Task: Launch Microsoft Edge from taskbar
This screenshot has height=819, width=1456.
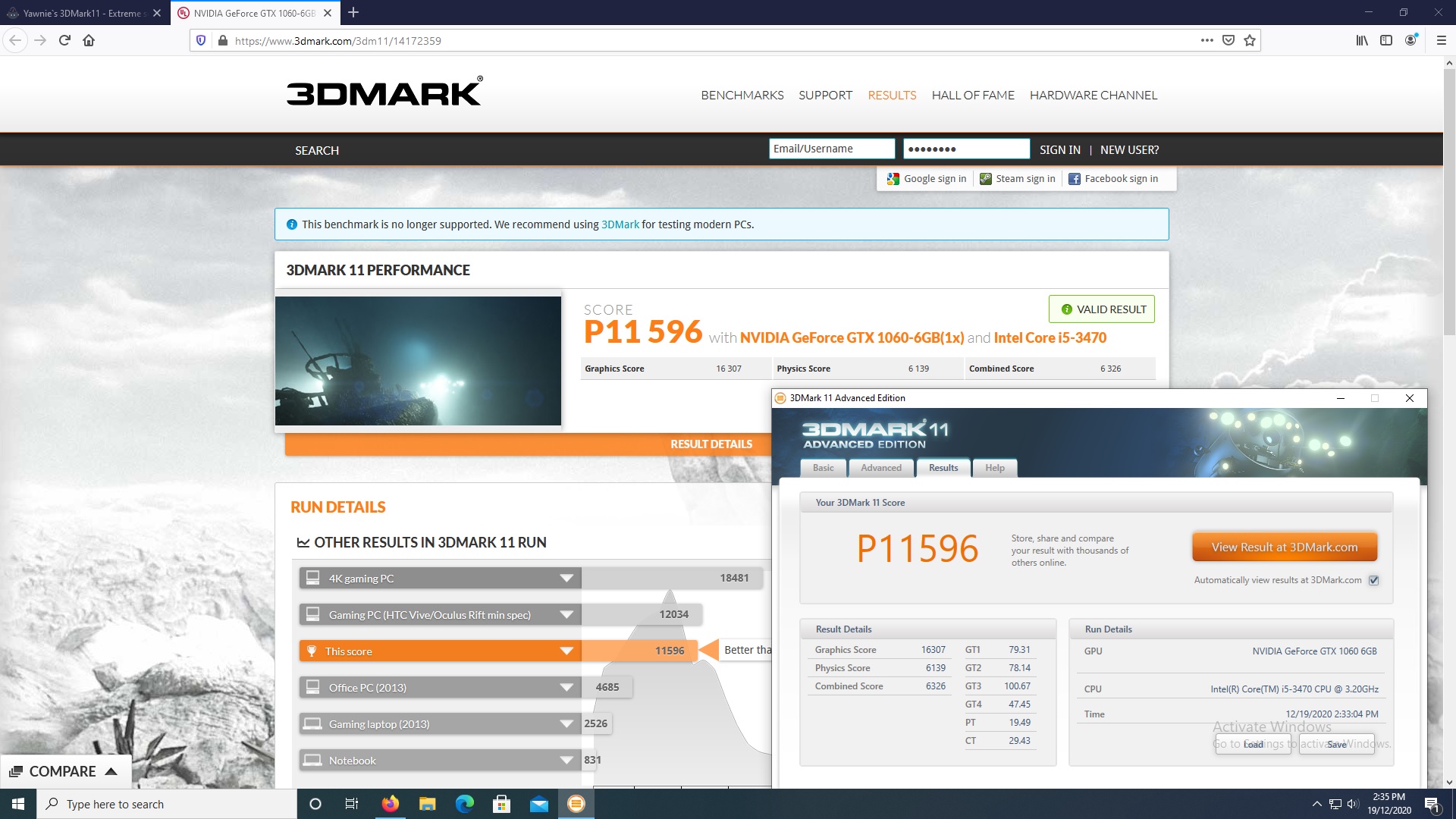Action: coord(464,804)
